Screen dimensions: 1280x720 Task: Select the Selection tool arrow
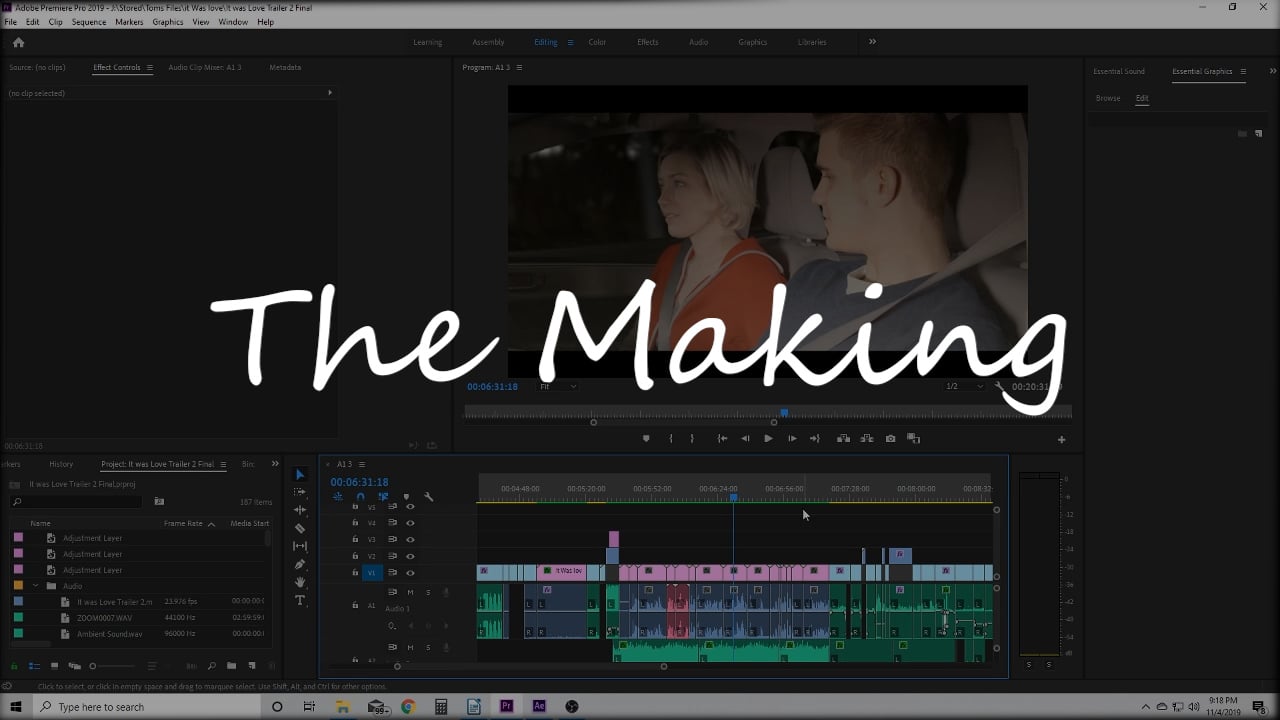point(300,475)
